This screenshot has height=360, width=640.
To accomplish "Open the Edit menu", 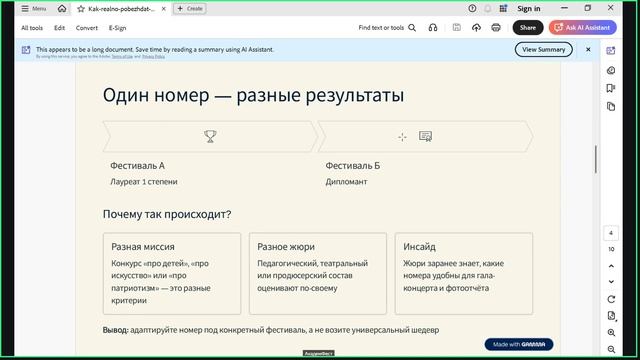I will (60, 28).
